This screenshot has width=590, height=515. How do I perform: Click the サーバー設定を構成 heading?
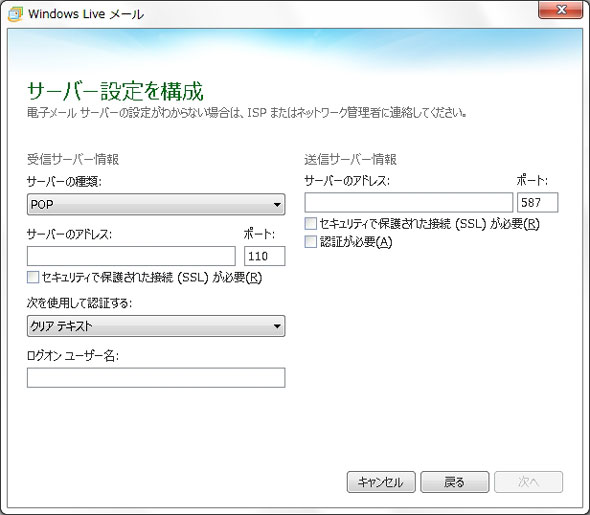point(116,91)
